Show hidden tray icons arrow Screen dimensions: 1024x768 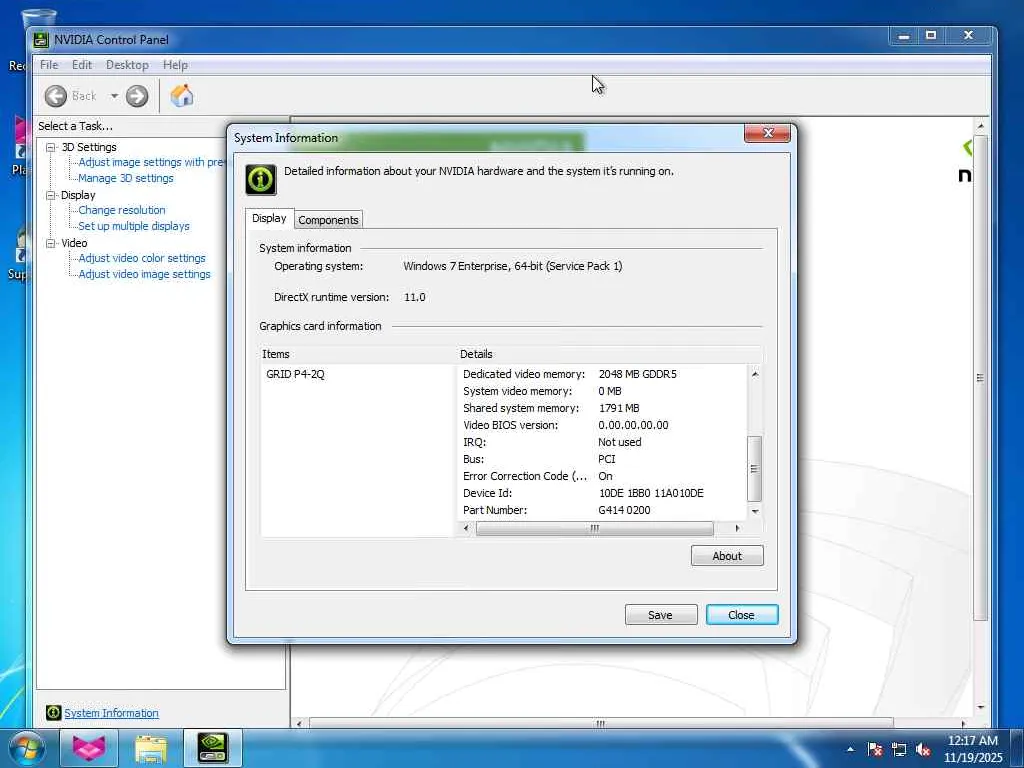pos(850,749)
